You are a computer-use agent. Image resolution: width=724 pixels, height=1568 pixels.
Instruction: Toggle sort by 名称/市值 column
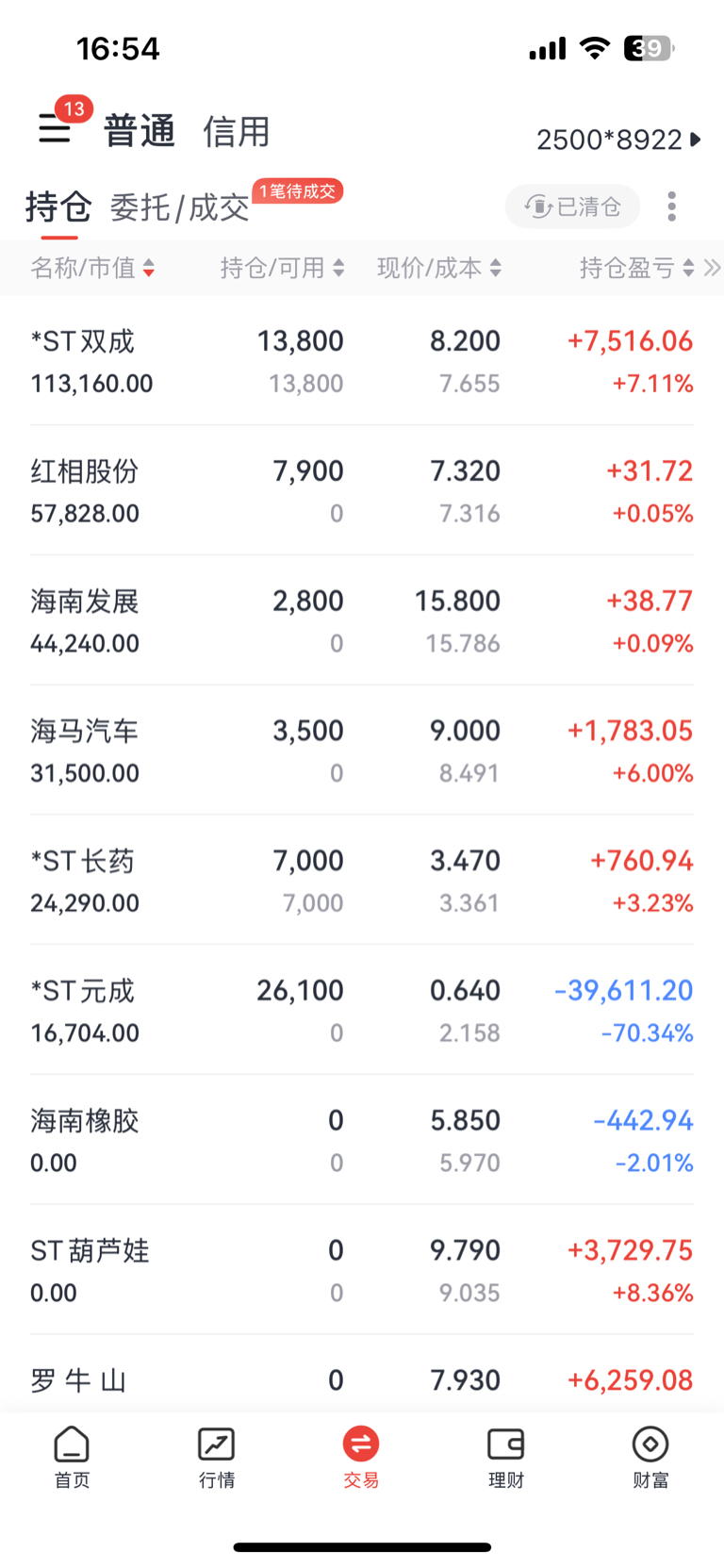click(x=92, y=268)
